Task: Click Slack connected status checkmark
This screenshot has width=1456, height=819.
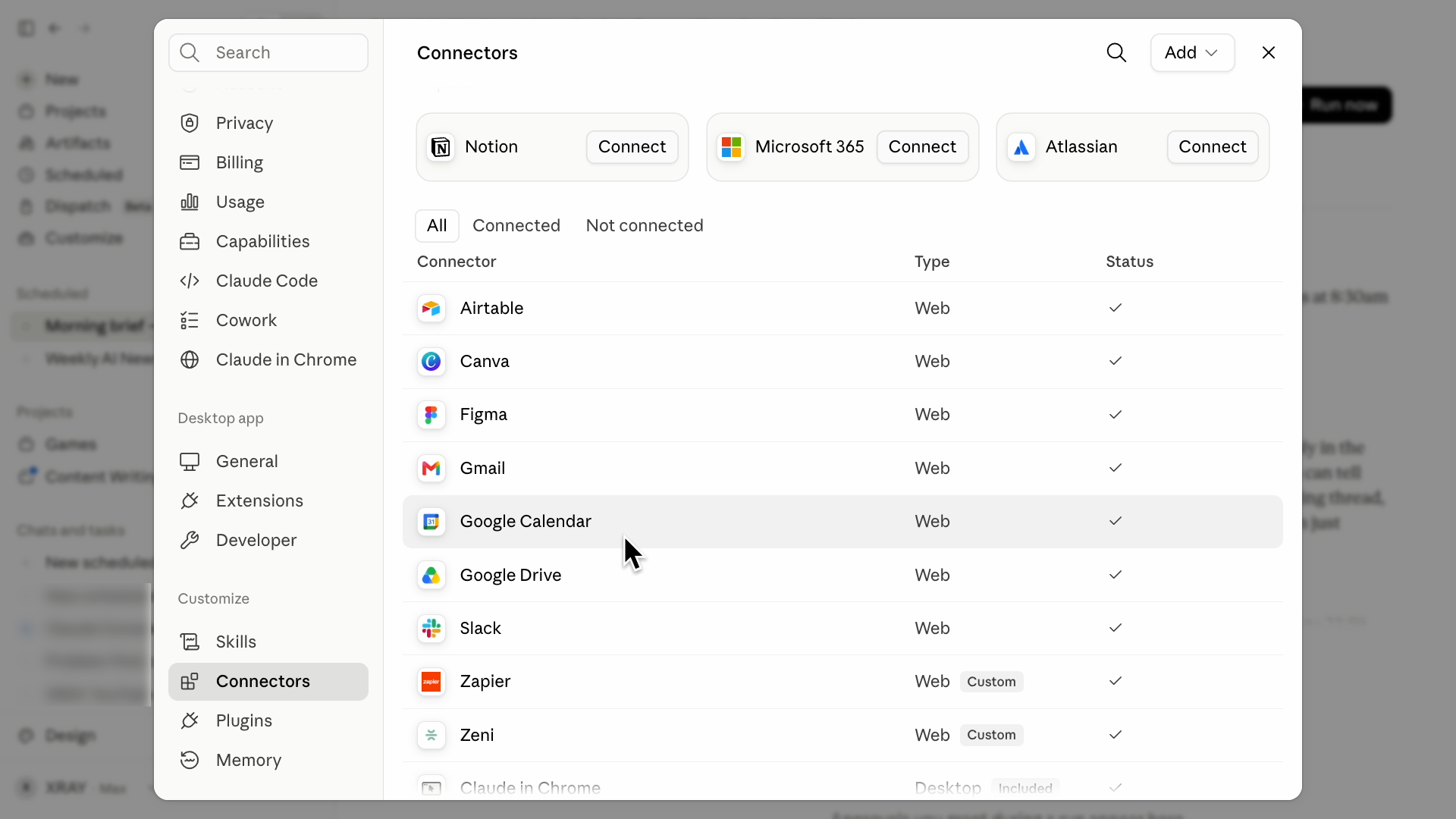Action: (1115, 628)
